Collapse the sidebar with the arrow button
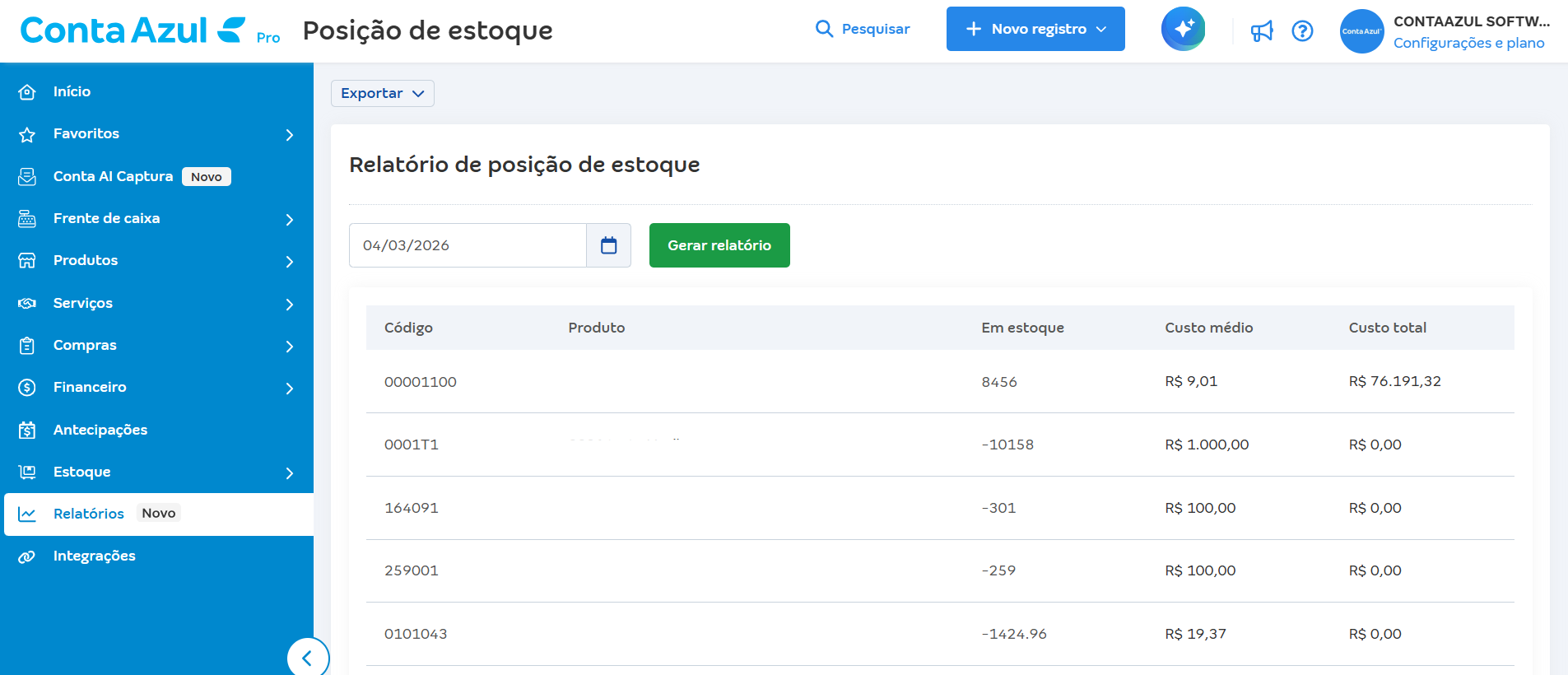 pyautogui.click(x=307, y=658)
